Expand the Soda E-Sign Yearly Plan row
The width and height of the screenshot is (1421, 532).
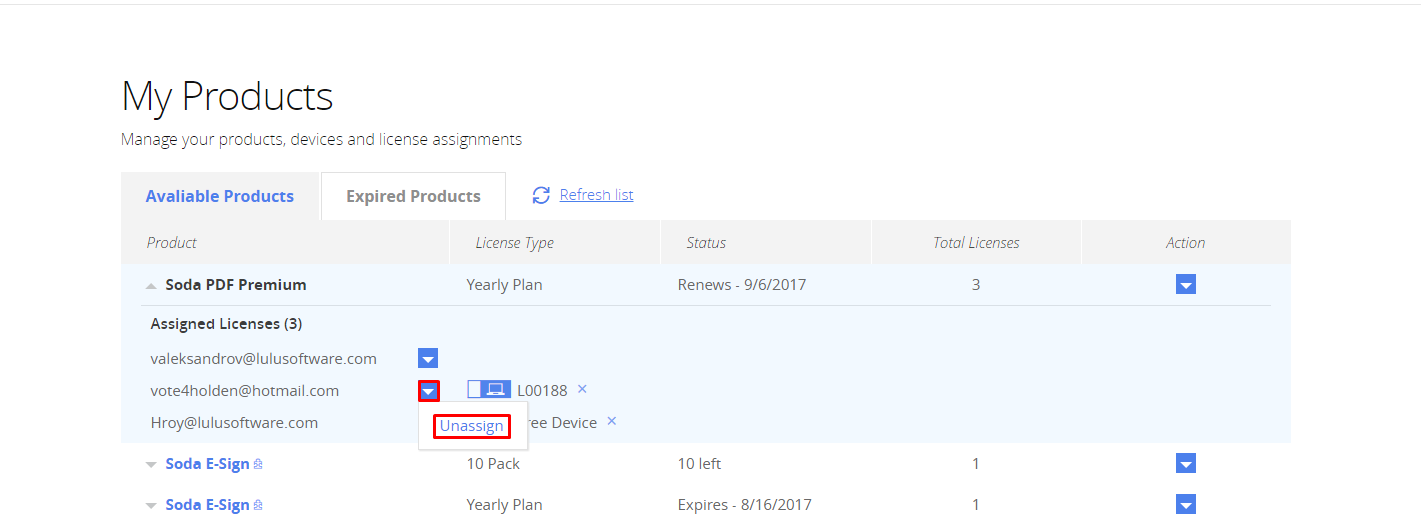151,505
